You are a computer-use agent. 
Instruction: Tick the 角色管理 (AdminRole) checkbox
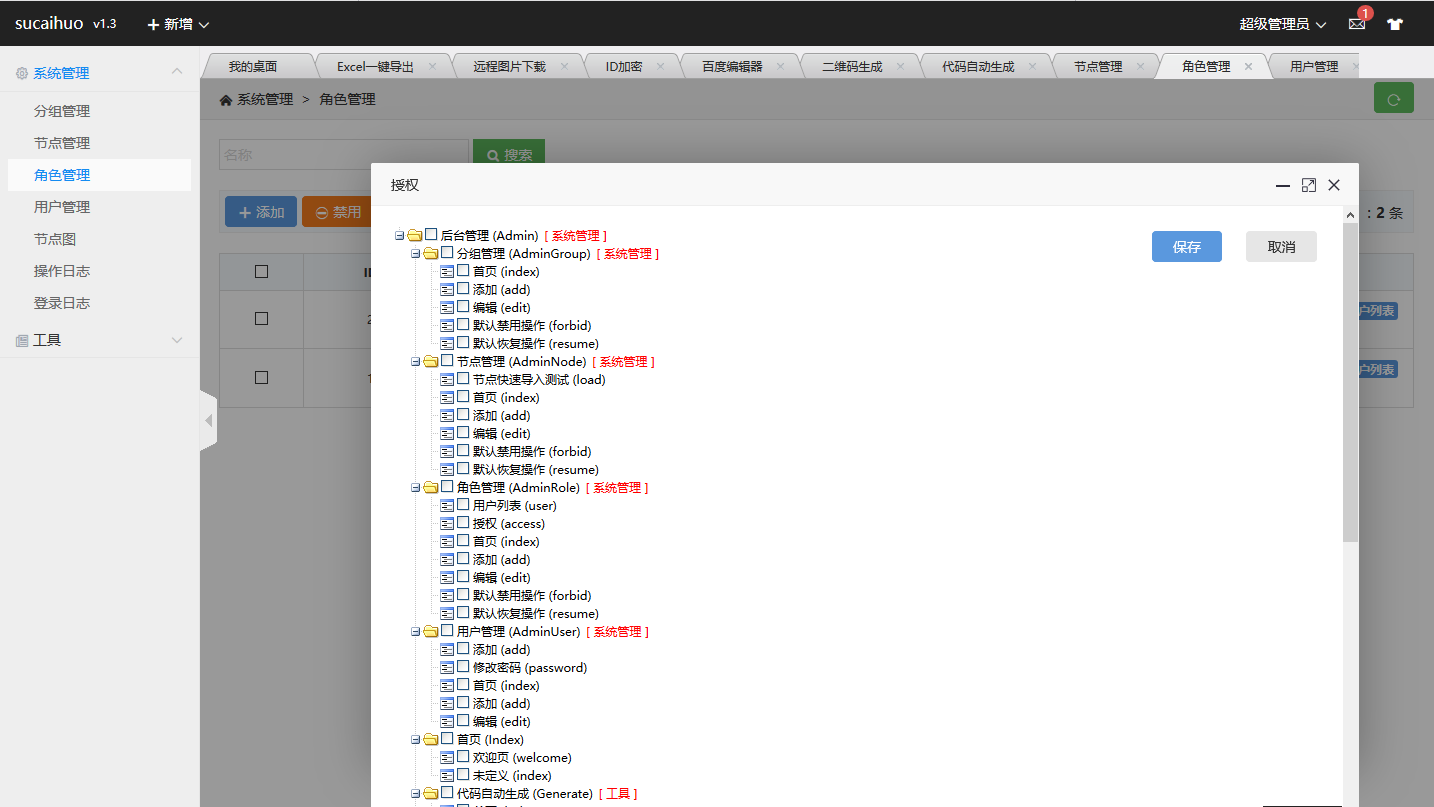pyautogui.click(x=447, y=486)
